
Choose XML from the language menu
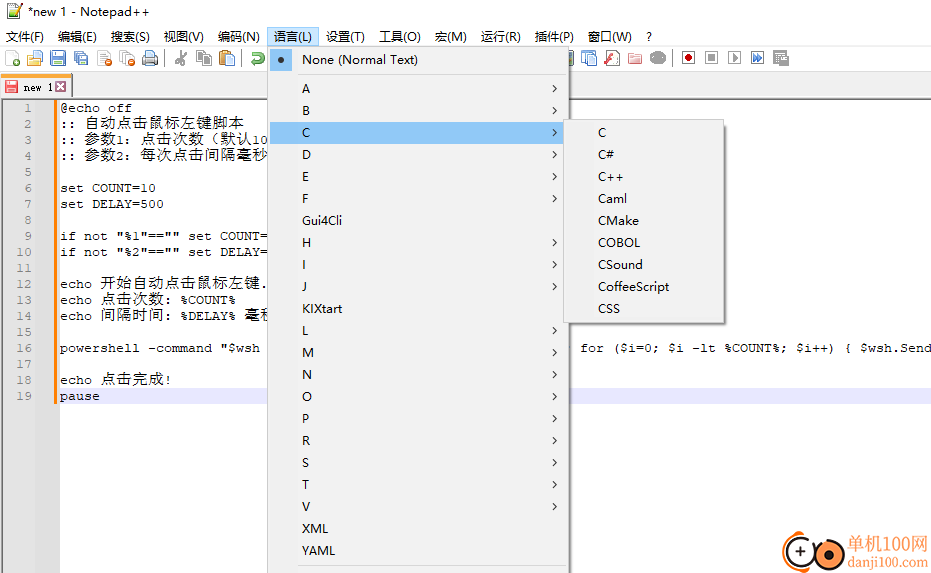[x=418, y=528]
